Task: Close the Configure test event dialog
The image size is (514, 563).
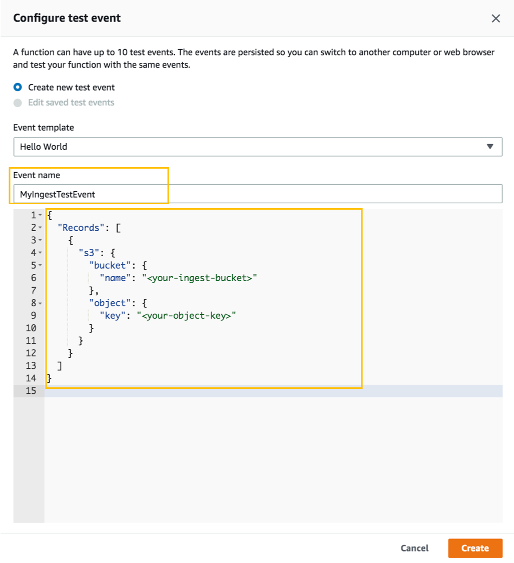Action: (x=496, y=18)
